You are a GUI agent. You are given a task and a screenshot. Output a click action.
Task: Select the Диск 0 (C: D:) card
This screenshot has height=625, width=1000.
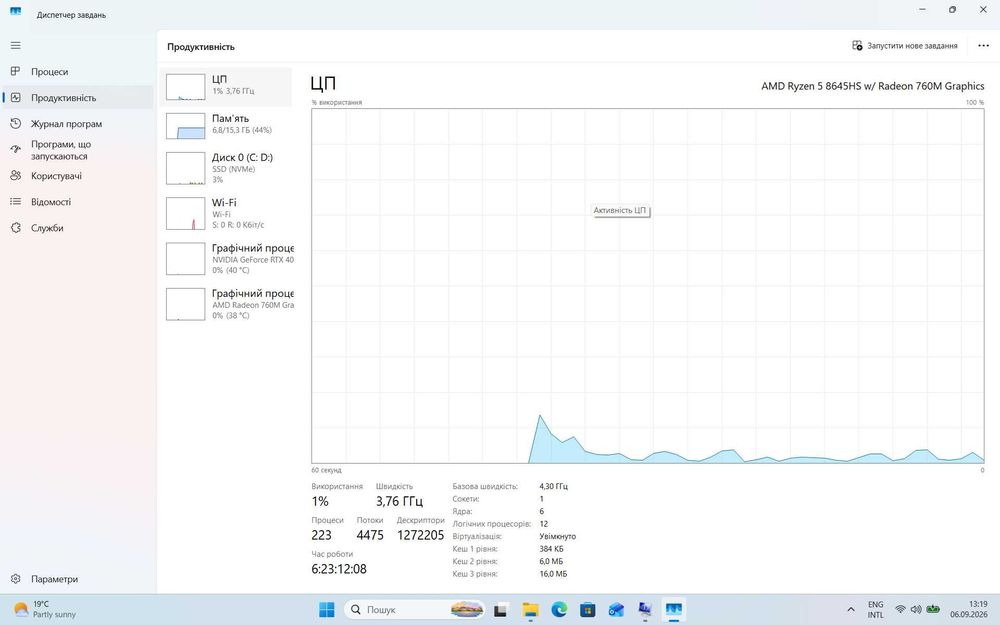[x=226, y=168]
